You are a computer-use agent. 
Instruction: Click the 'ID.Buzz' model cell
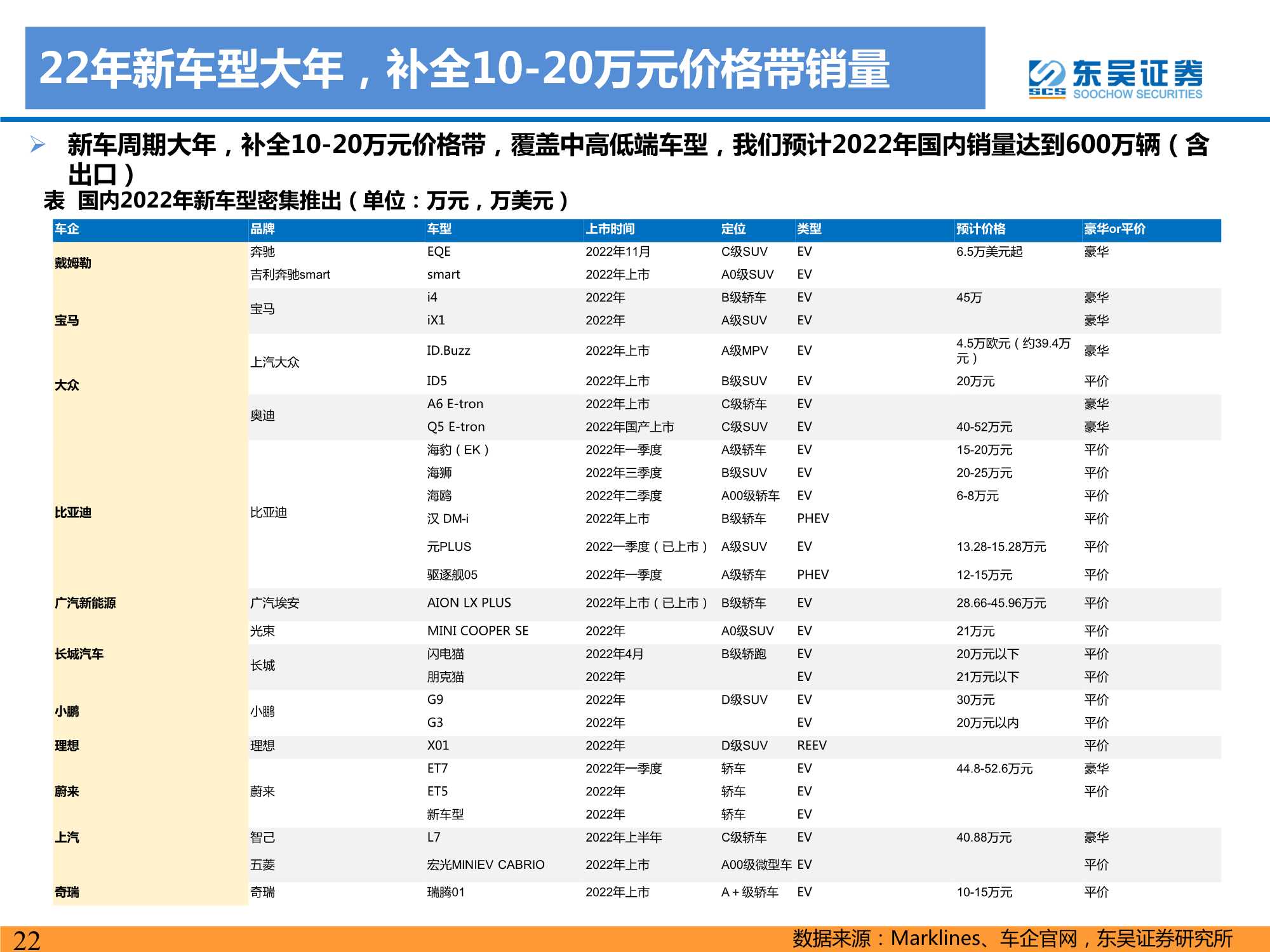coord(449,351)
